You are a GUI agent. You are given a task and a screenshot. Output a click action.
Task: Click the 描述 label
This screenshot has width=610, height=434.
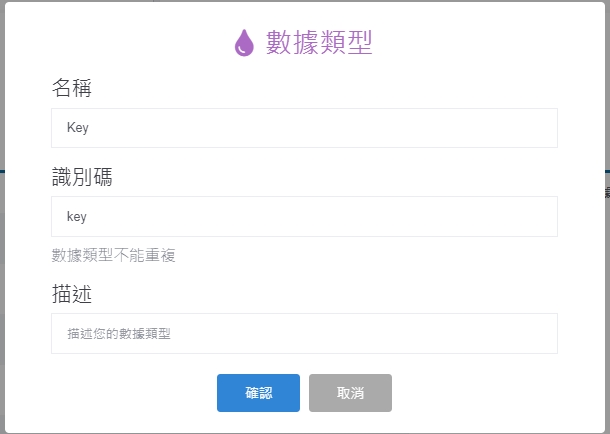tap(72, 294)
